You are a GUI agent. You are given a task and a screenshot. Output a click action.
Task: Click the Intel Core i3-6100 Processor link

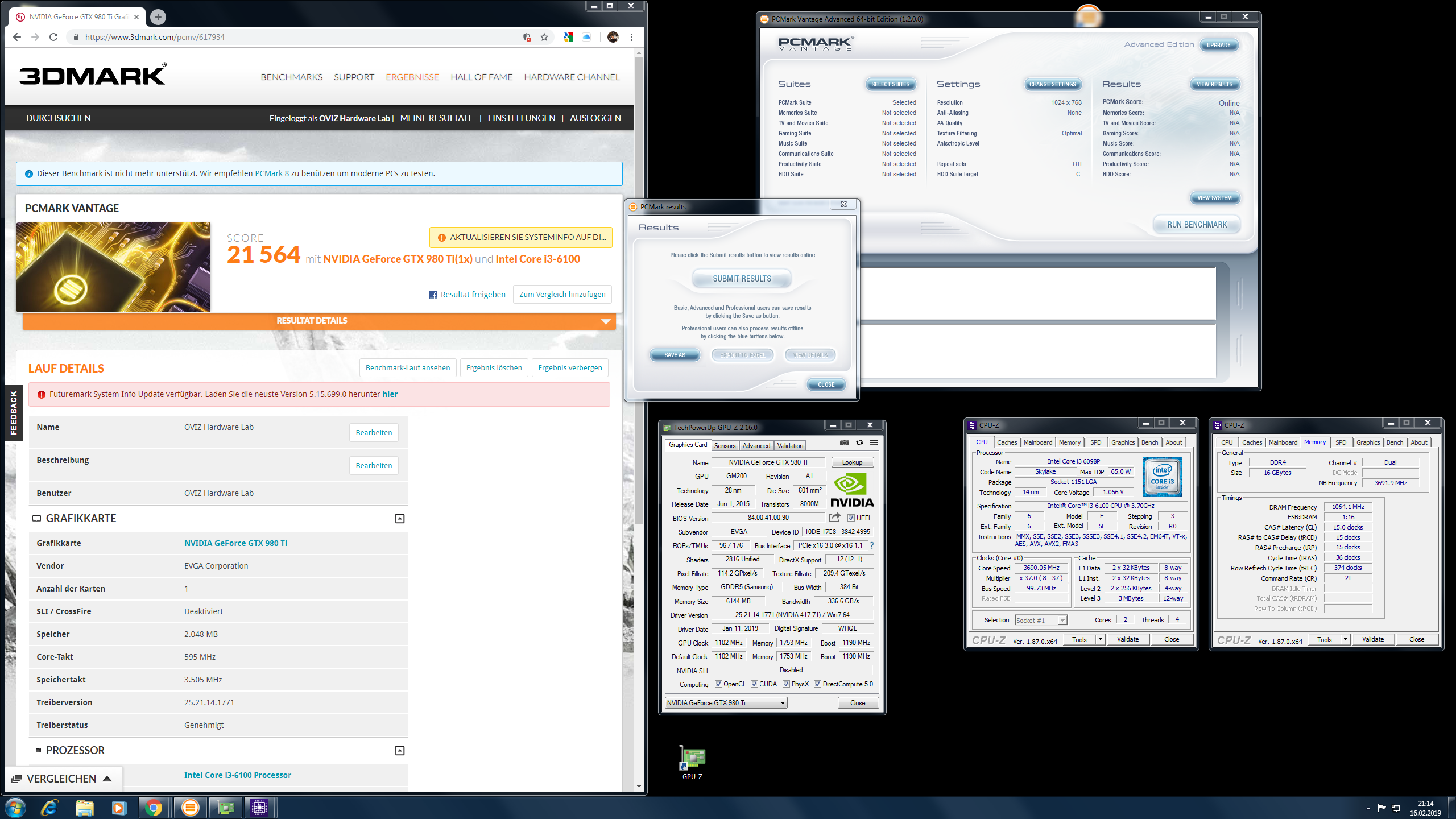pyautogui.click(x=237, y=775)
